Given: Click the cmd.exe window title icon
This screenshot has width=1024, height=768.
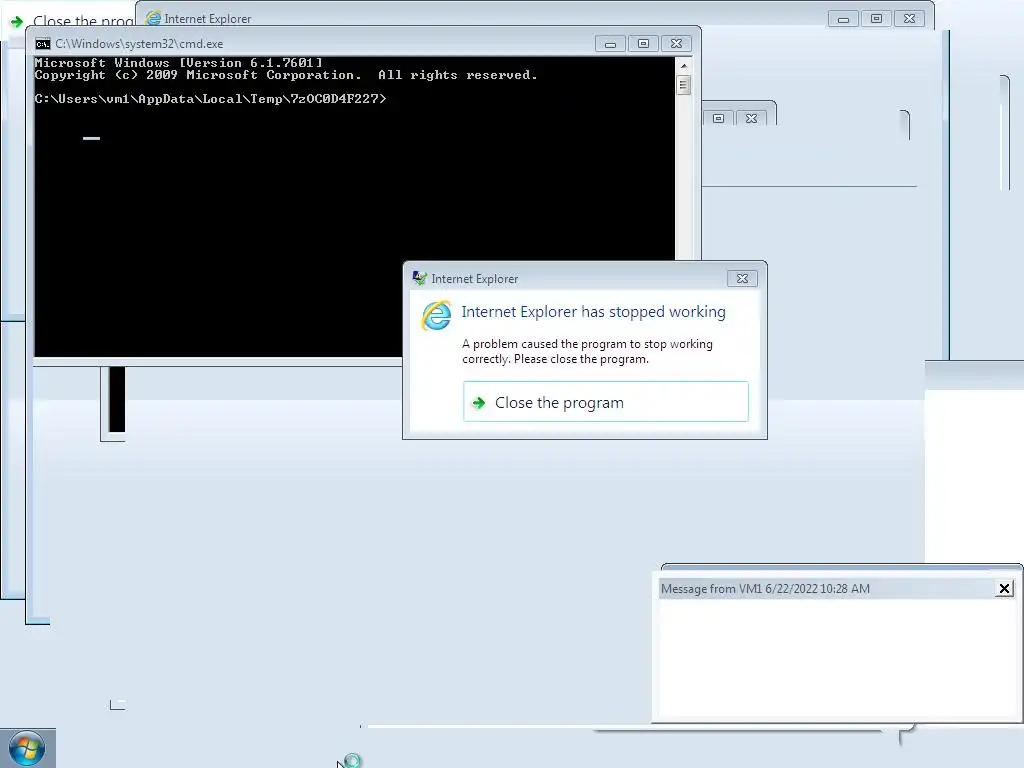Looking at the screenshot, I should coord(42,44).
